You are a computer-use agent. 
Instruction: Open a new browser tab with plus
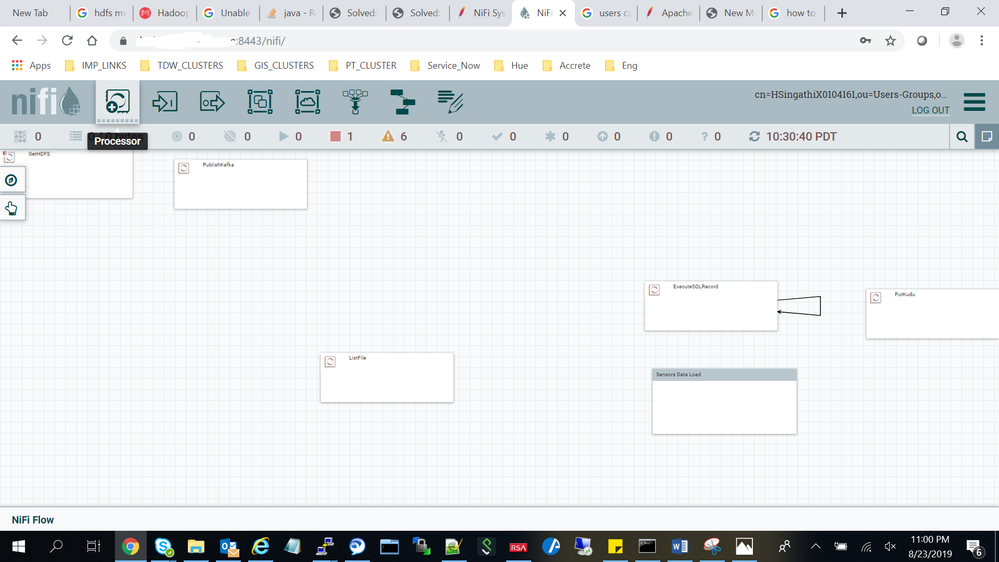(x=842, y=13)
